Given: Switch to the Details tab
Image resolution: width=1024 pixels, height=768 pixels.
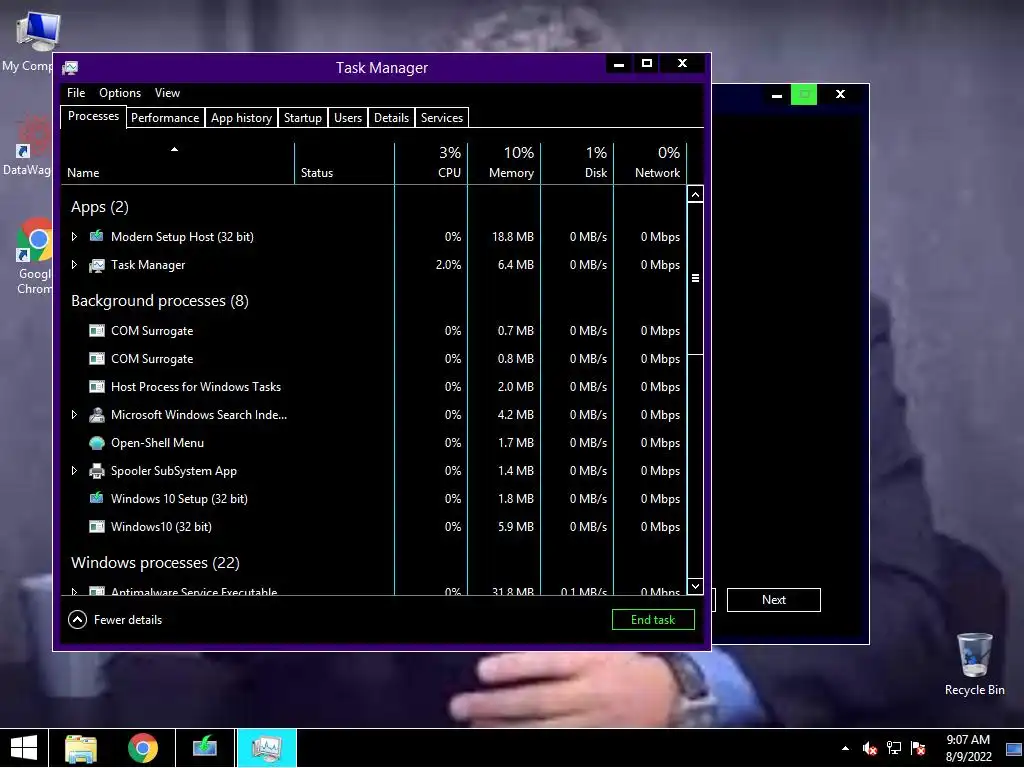Looking at the screenshot, I should pos(391,118).
